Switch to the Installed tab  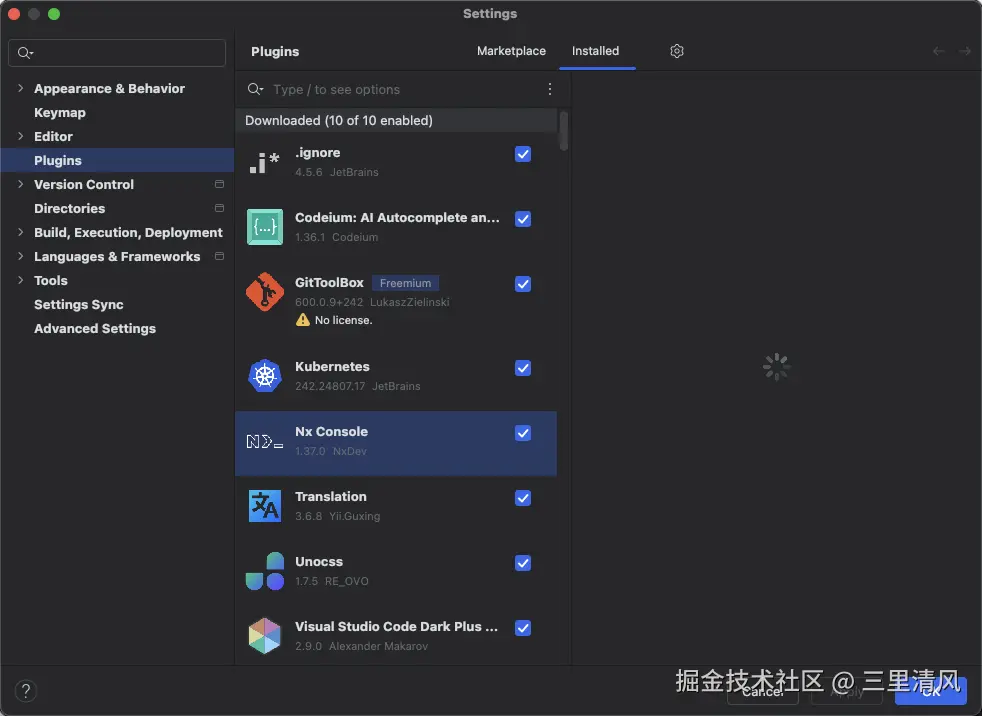[595, 51]
